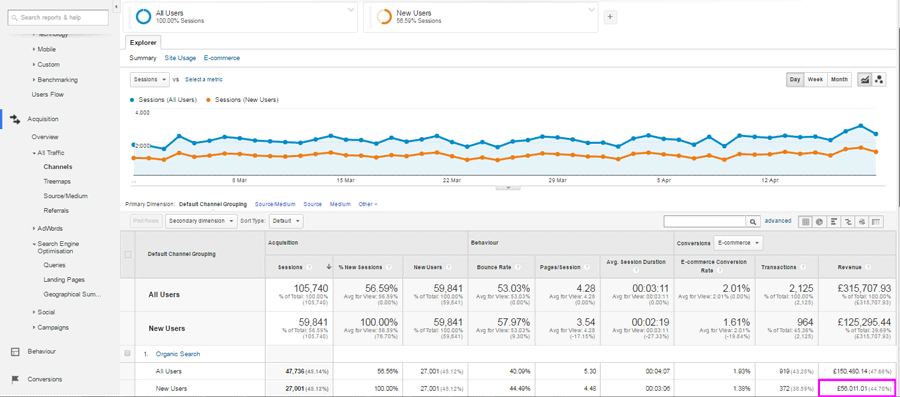The width and height of the screenshot is (900, 397).
Task: Click the table search magnifier icon
Action: click(752, 221)
